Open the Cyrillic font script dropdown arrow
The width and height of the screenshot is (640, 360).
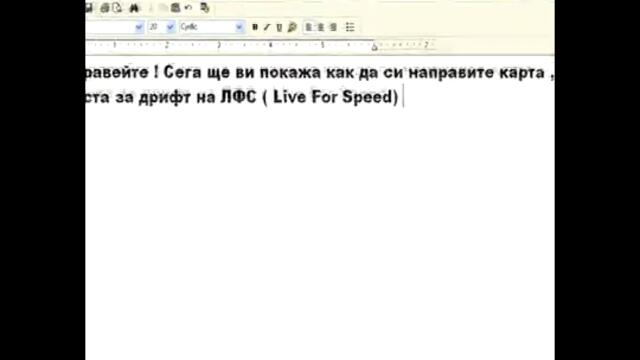click(x=239, y=27)
